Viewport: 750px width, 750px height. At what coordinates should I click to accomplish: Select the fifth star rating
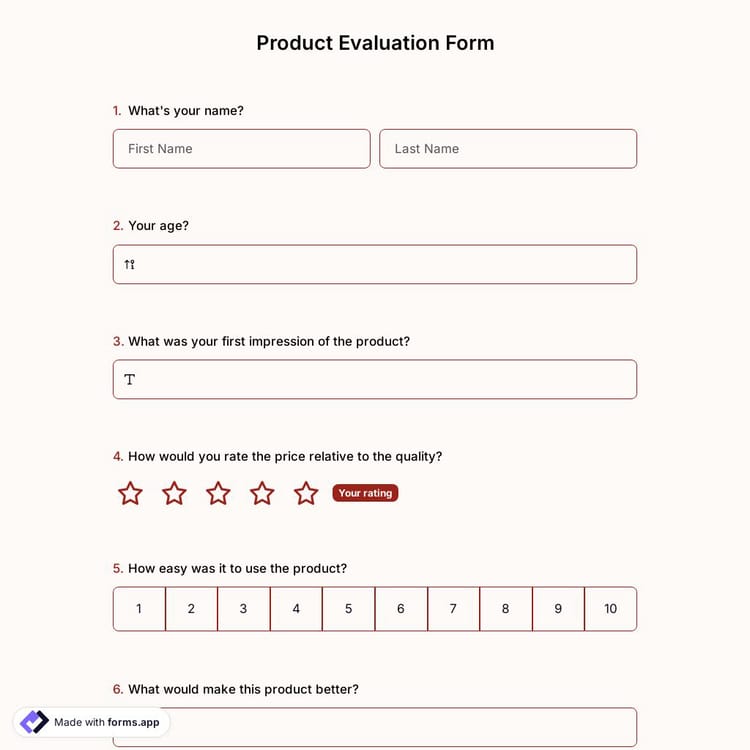coord(306,493)
